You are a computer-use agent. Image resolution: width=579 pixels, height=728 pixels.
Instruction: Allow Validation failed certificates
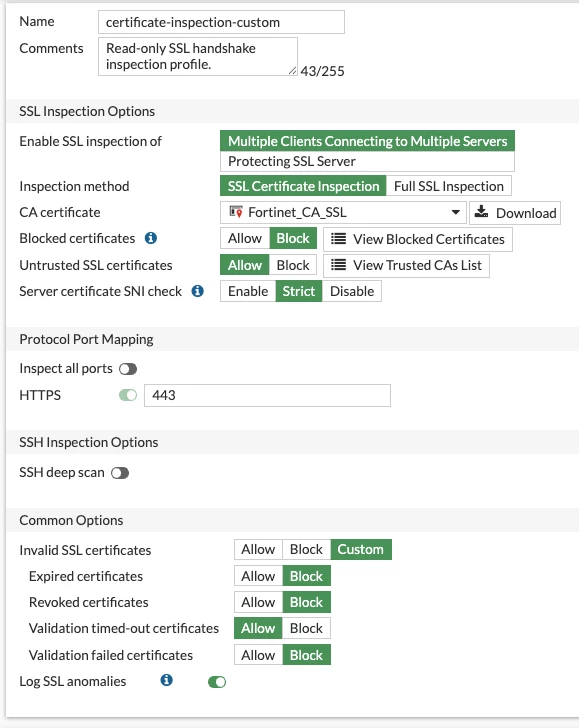click(x=258, y=655)
